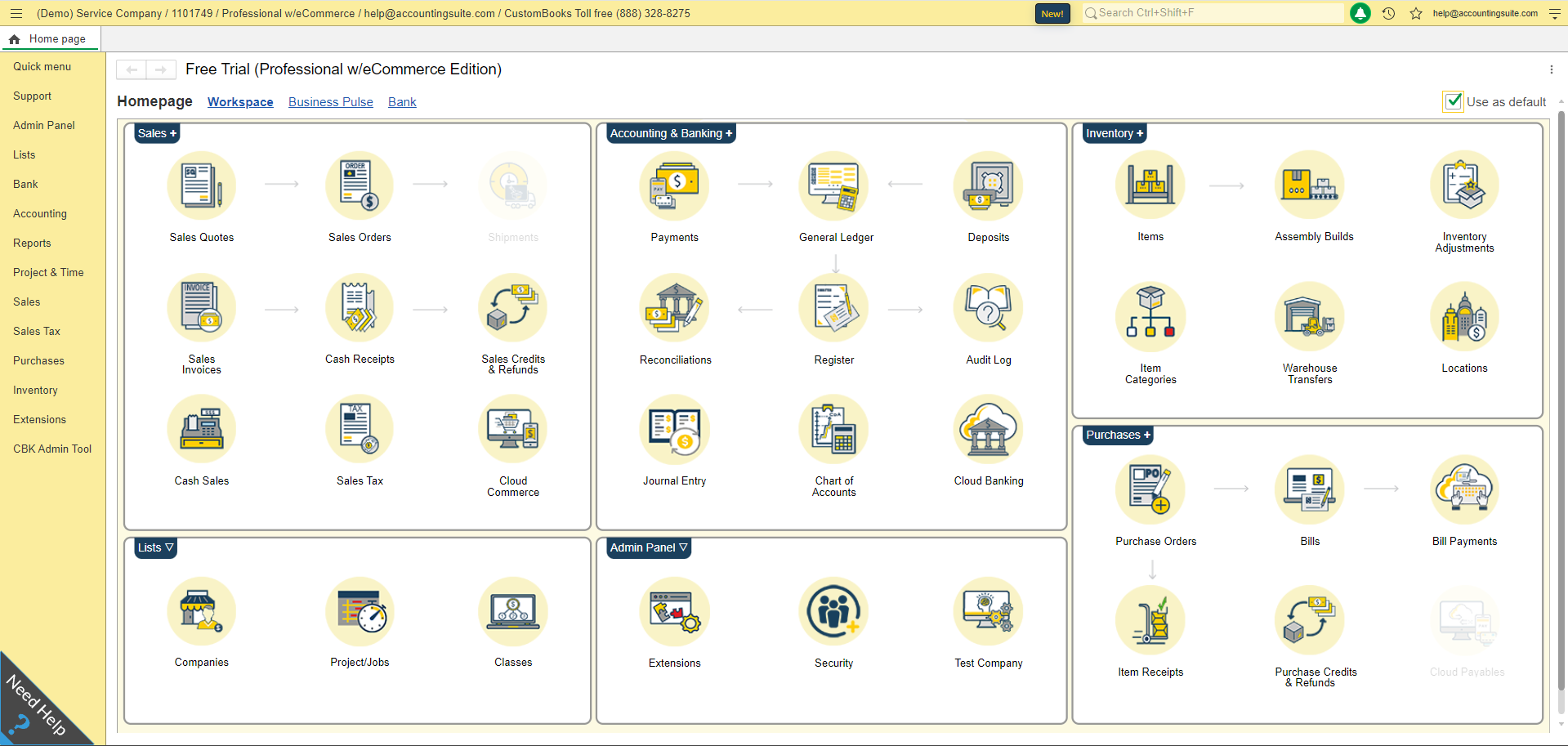Open CBK Admin Tool in sidebar

pos(52,449)
